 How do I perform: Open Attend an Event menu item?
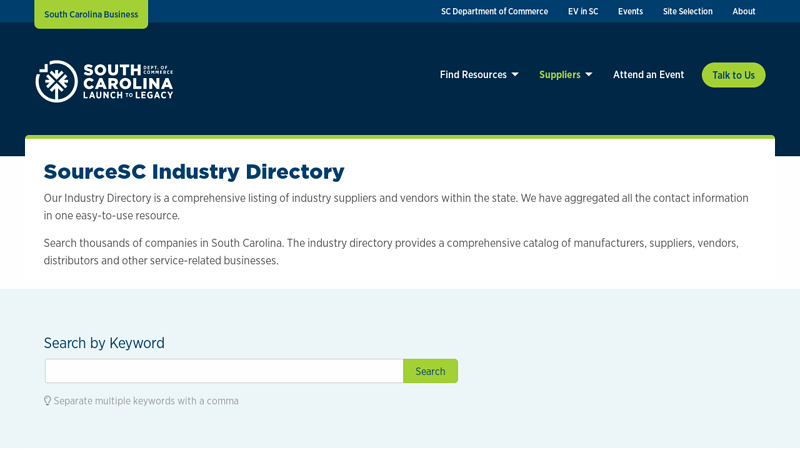click(648, 75)
